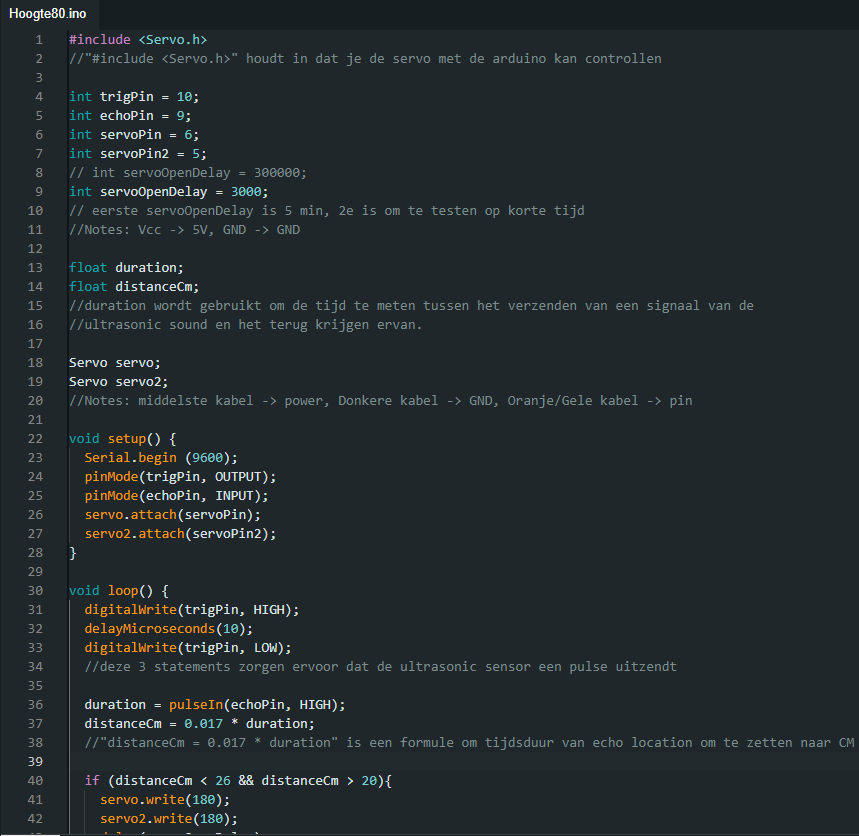Click the if condition checking distanceCm

tap(230, 780)
